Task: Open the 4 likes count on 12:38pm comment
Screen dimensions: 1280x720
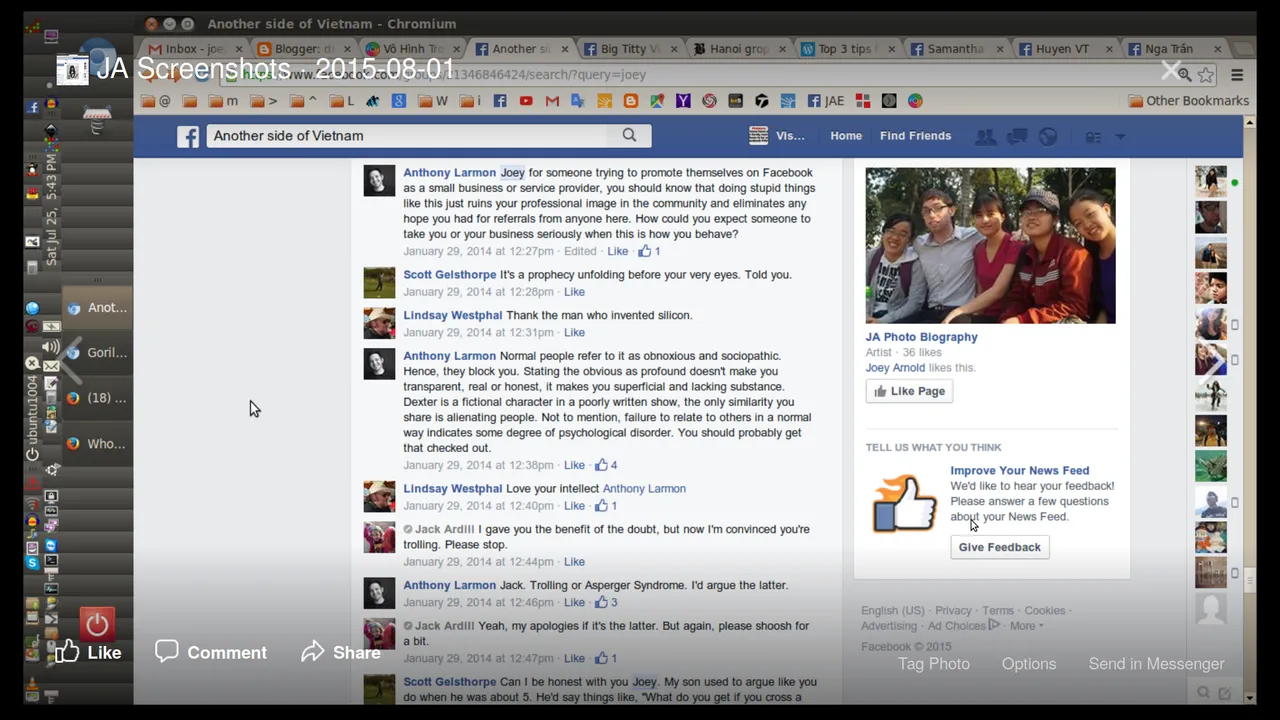Action: [x=606, y=465]
